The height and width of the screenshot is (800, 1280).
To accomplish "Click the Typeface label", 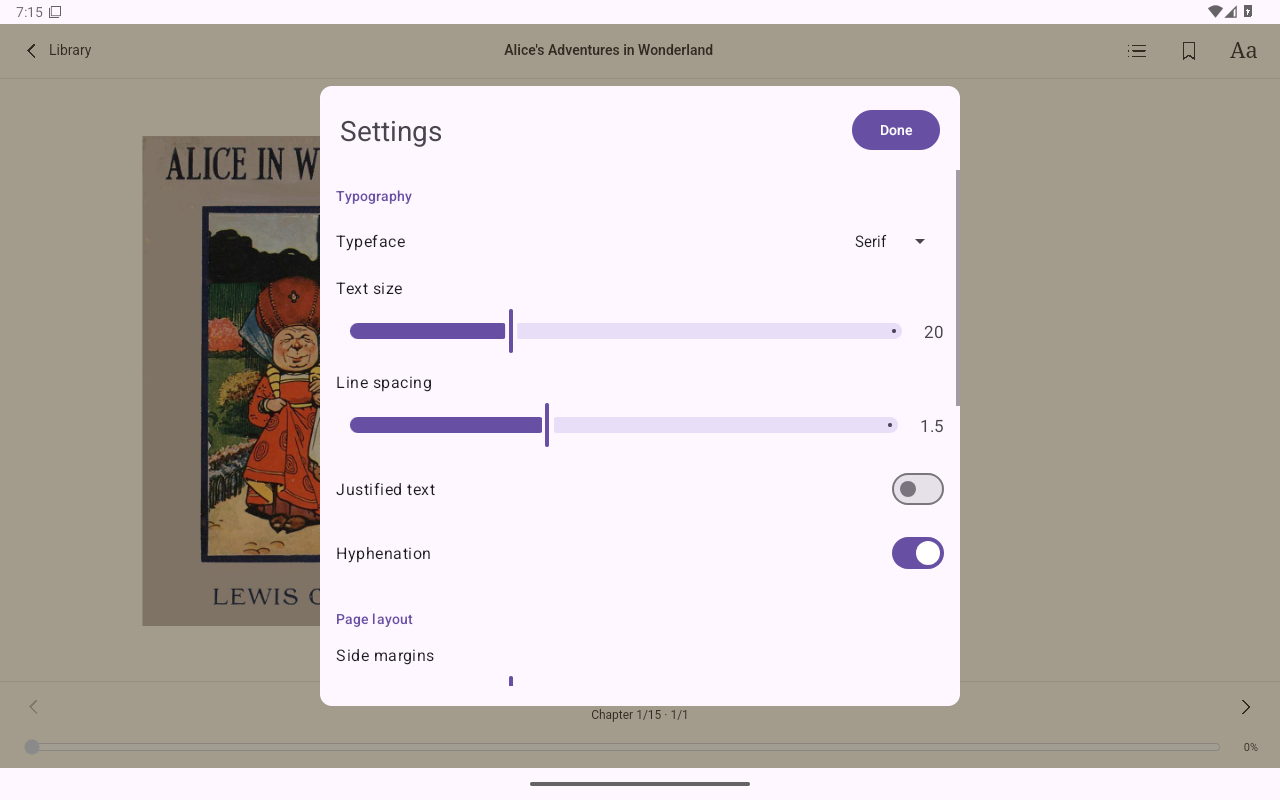I will (x=371, y=241).
